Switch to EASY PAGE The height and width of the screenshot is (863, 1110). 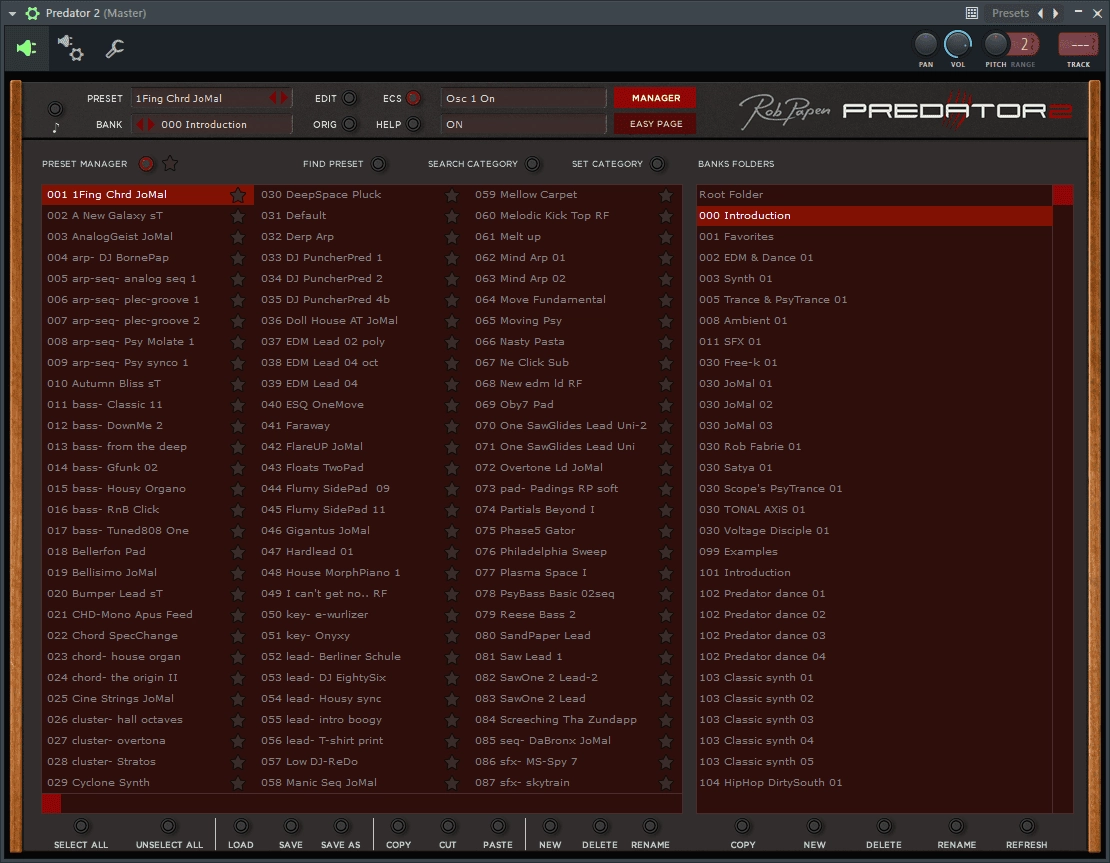tap(656, 124)
